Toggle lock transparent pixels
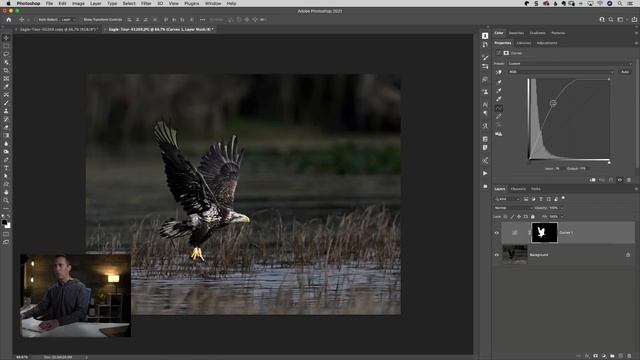 [505, 217]
